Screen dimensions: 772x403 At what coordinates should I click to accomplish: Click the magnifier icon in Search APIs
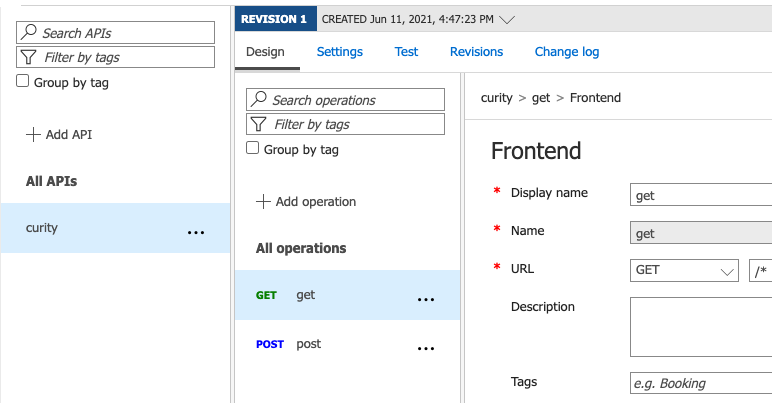coord(29,31)
